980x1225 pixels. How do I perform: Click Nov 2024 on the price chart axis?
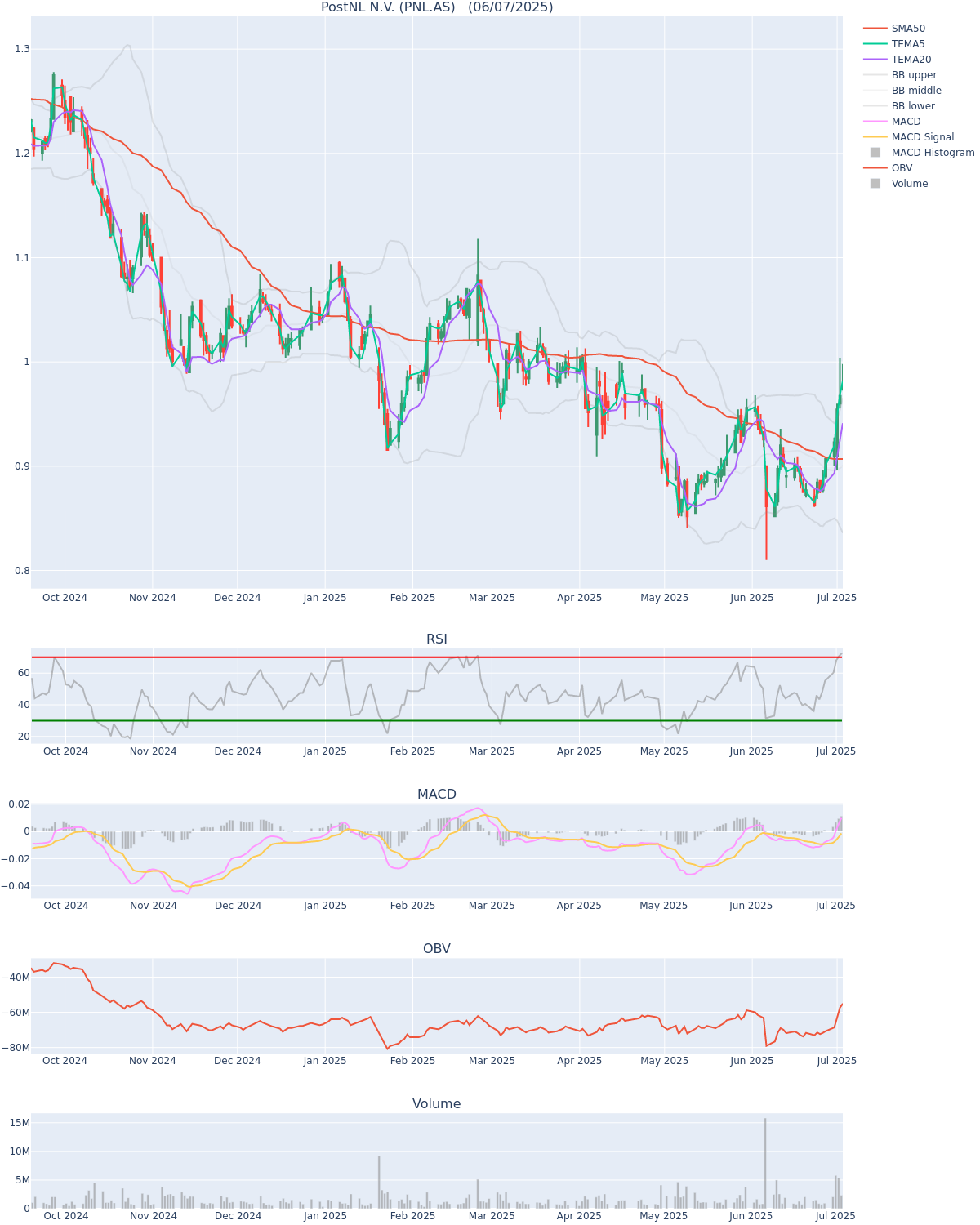pyautogui.click(x=153, y=598)
